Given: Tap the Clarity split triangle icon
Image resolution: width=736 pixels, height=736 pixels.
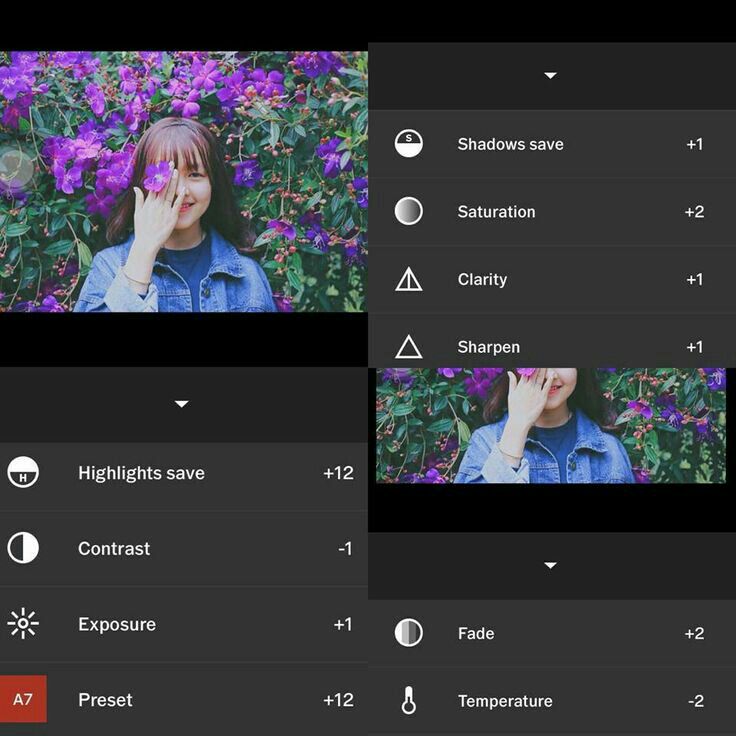Looking at the screenshot, I should (x=409, y=279).
